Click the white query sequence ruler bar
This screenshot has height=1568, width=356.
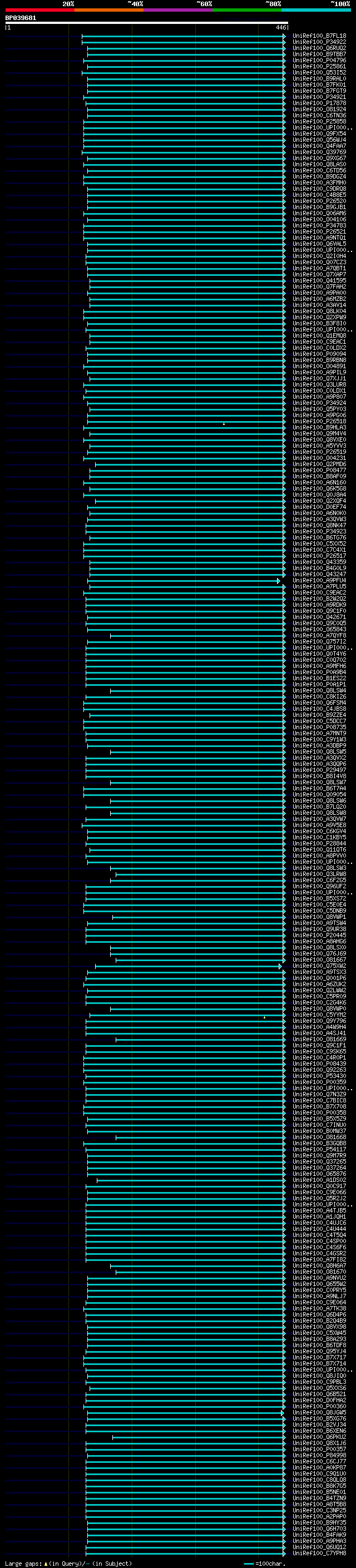click(x=147, y=22)
